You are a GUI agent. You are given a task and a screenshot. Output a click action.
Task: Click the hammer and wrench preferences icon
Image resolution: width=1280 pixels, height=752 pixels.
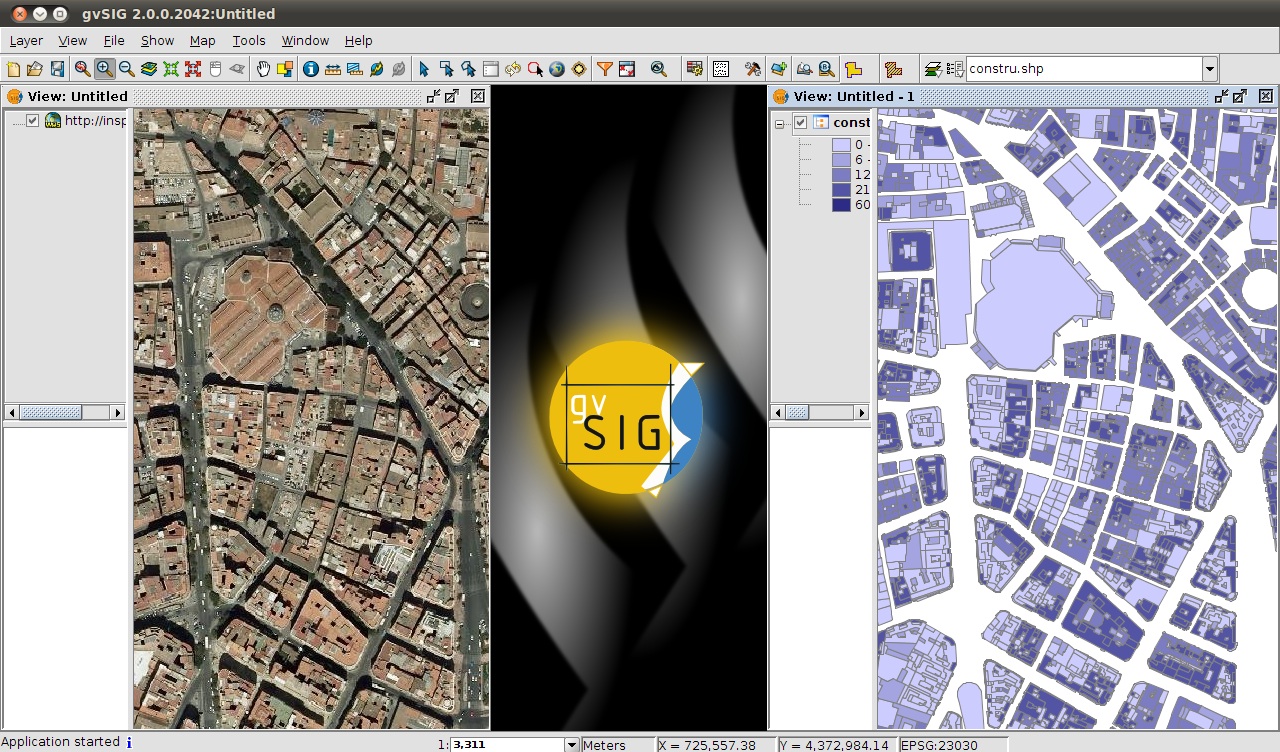(752, 69)
